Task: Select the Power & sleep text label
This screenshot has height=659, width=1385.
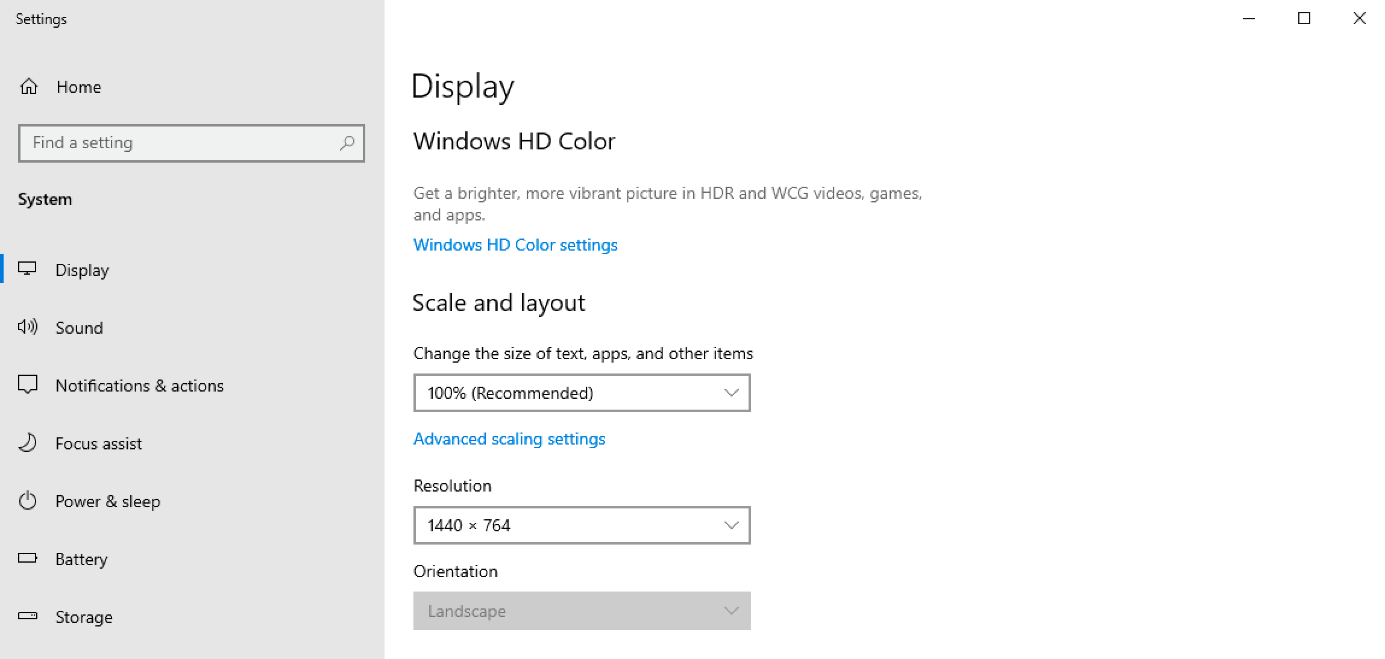Action: tap(107, 502)
